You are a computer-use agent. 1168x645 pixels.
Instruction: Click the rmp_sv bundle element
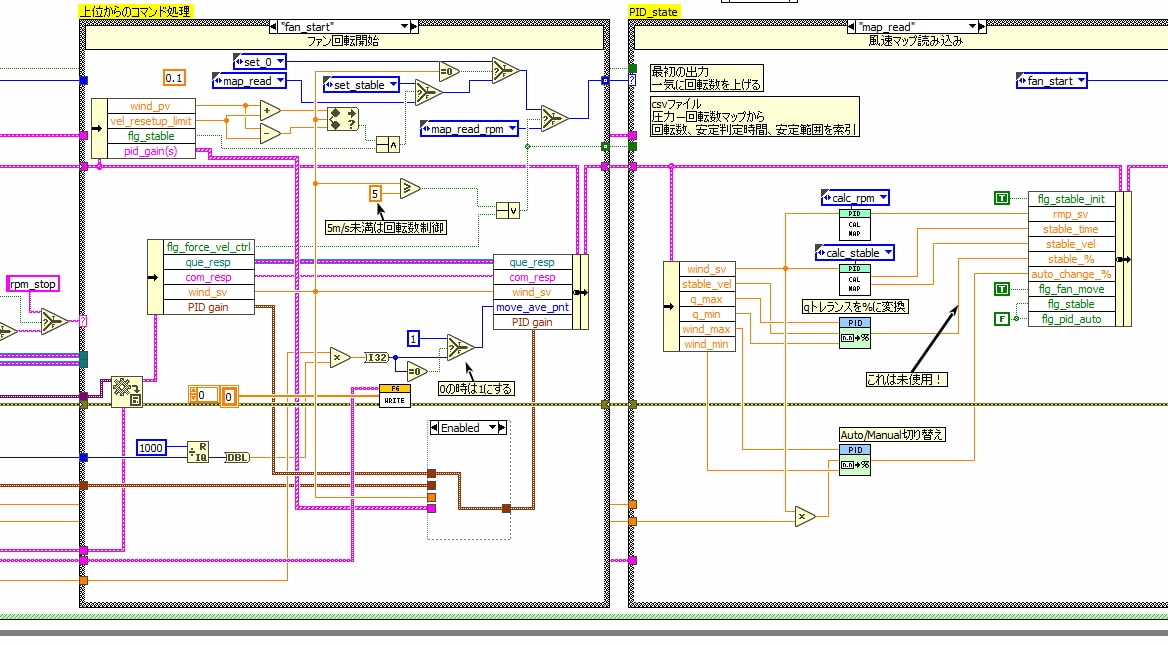point(1071,214)
